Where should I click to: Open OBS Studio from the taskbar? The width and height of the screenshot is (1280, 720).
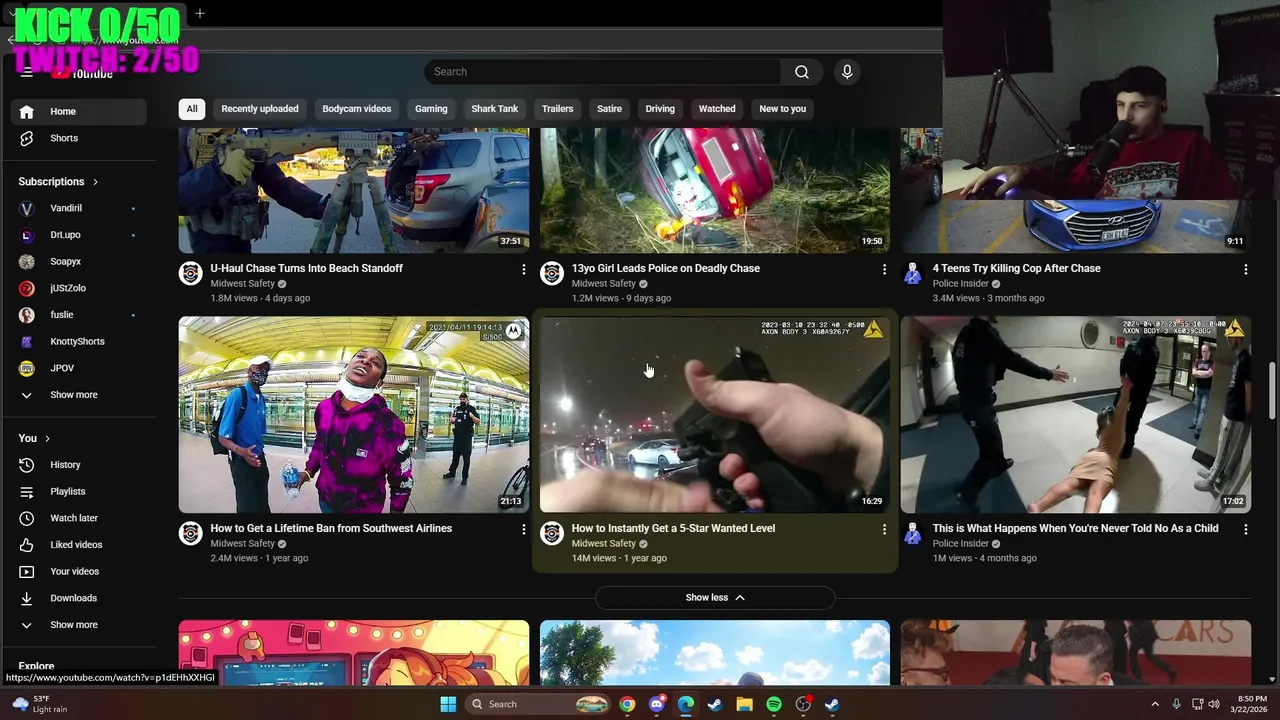803,704
